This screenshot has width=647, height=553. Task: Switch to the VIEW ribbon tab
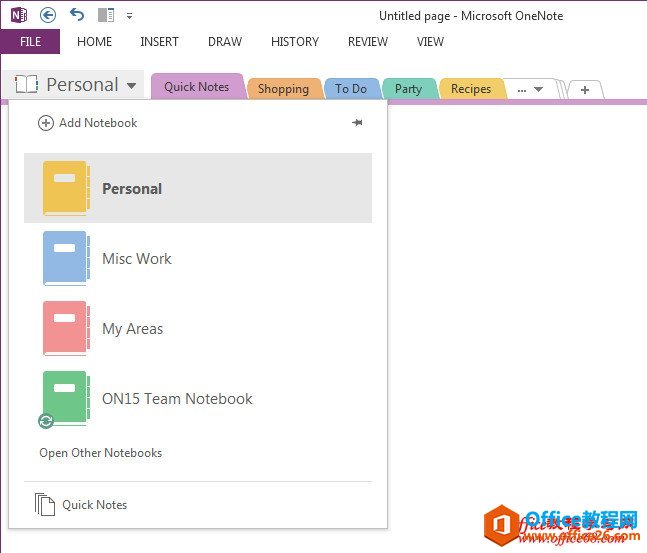430,42
